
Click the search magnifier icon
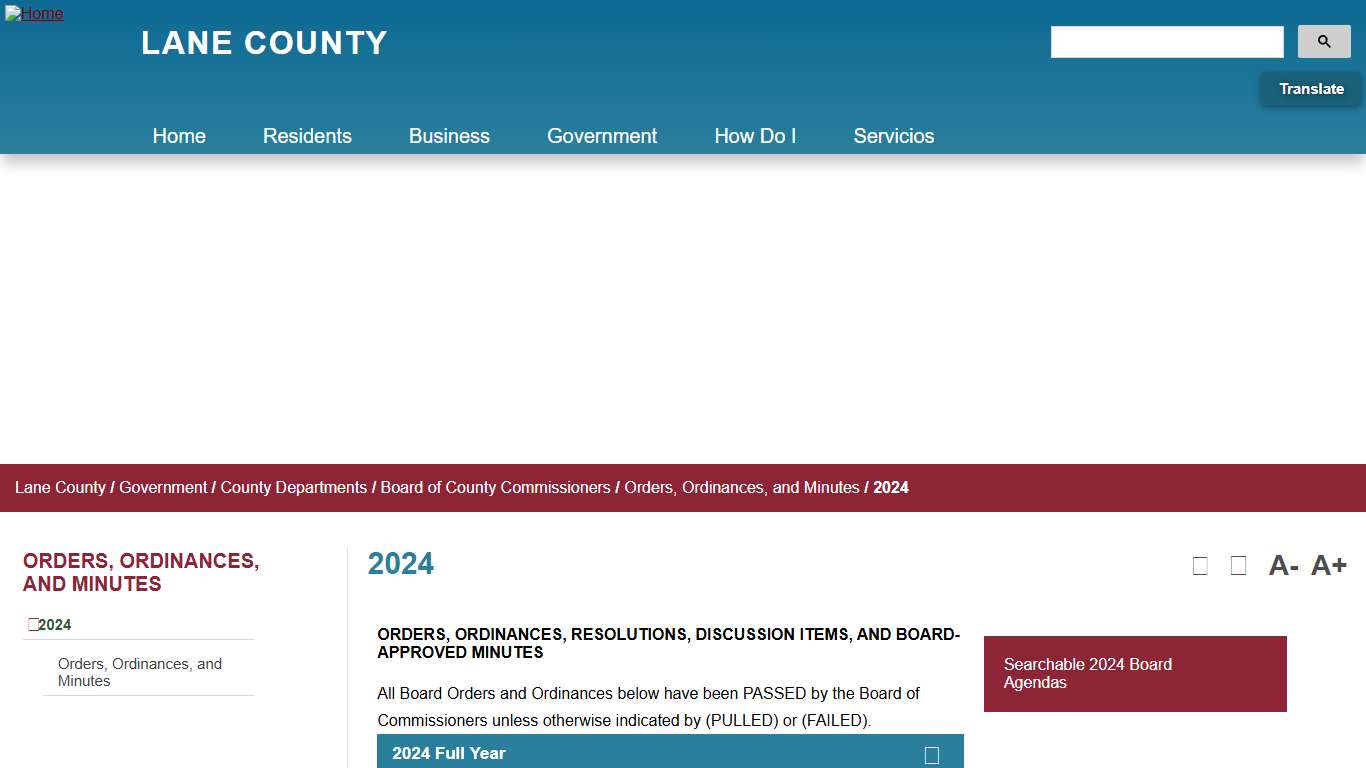pos(1323,41)
